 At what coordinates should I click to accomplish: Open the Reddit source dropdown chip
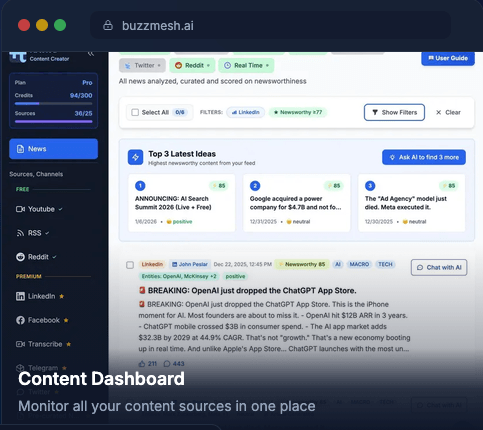click(192, 65)
